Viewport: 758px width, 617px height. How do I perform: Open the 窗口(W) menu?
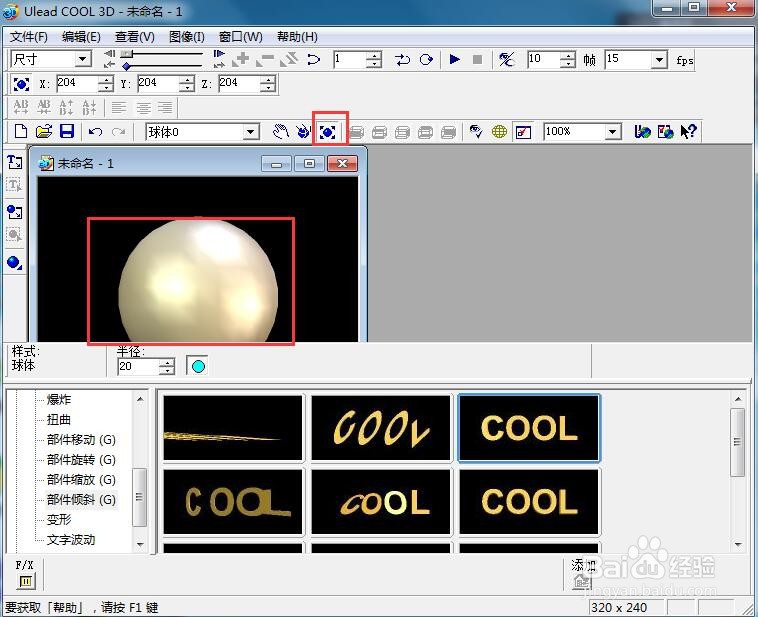coord(240,37)
